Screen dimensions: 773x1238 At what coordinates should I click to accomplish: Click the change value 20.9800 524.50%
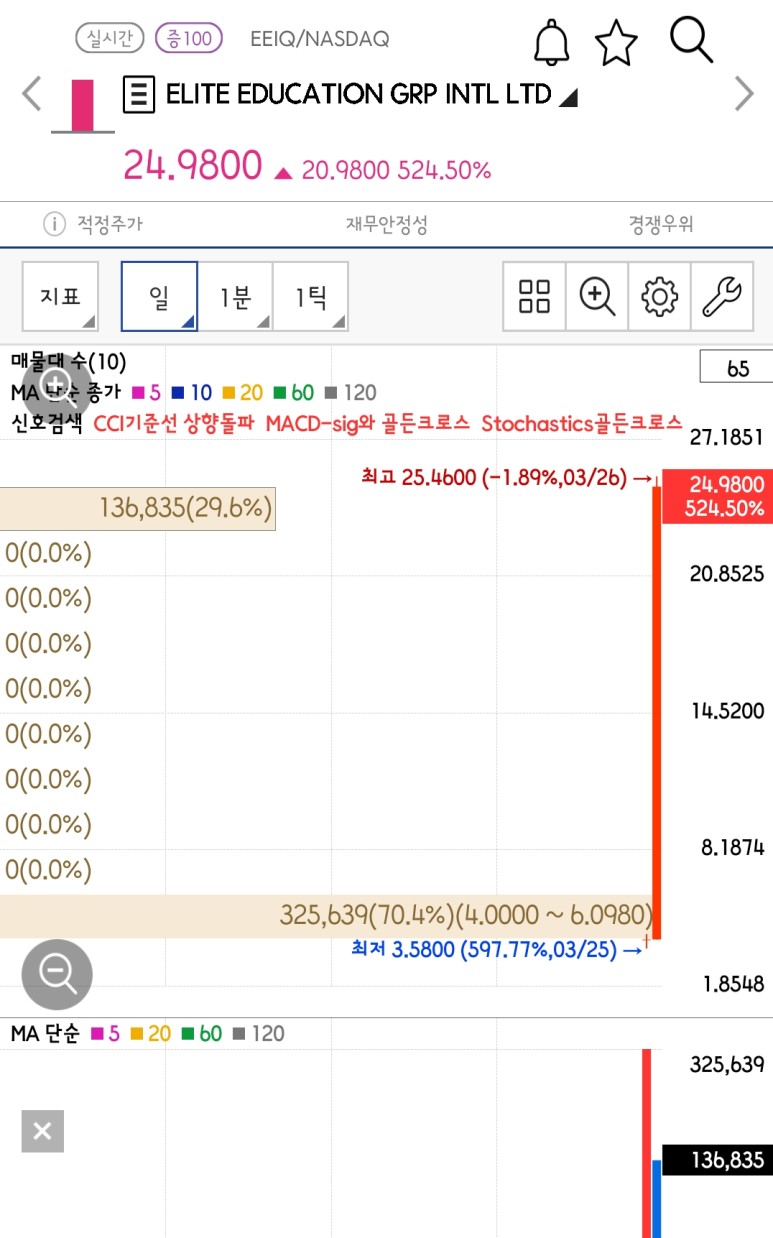(x=396, y=170)
